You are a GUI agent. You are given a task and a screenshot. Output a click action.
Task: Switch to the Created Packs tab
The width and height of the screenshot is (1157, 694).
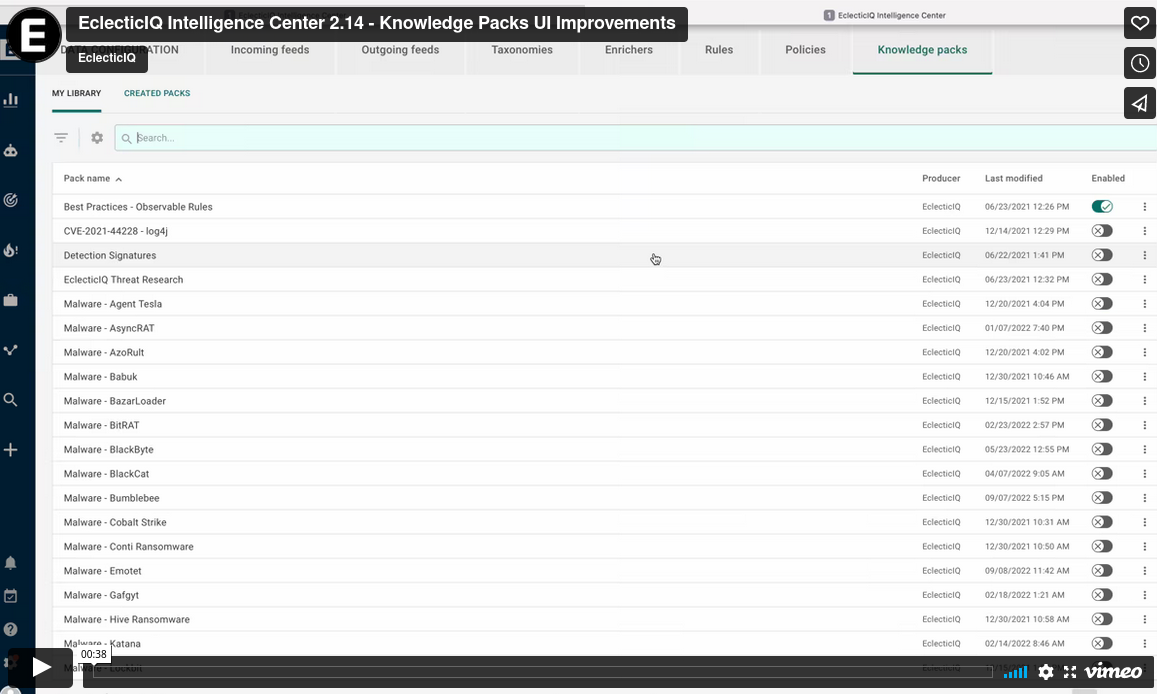click(157, 93)
